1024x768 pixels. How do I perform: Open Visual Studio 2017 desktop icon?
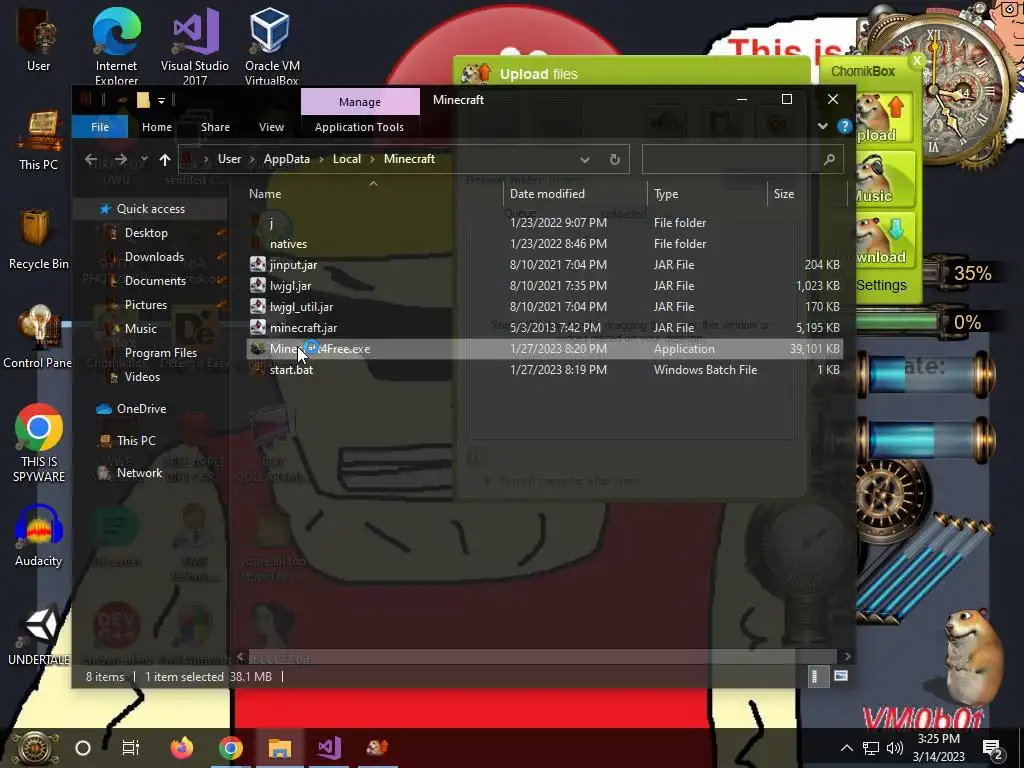tap(195, 44)
